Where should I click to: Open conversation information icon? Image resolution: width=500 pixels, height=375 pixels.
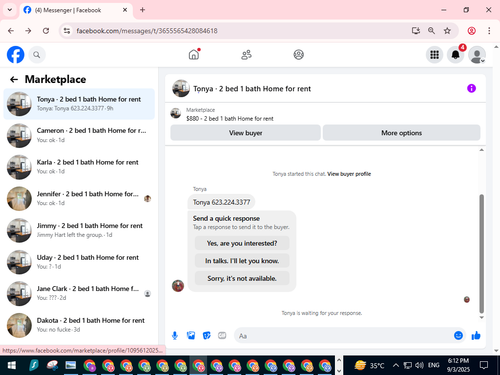pos(471,88)
